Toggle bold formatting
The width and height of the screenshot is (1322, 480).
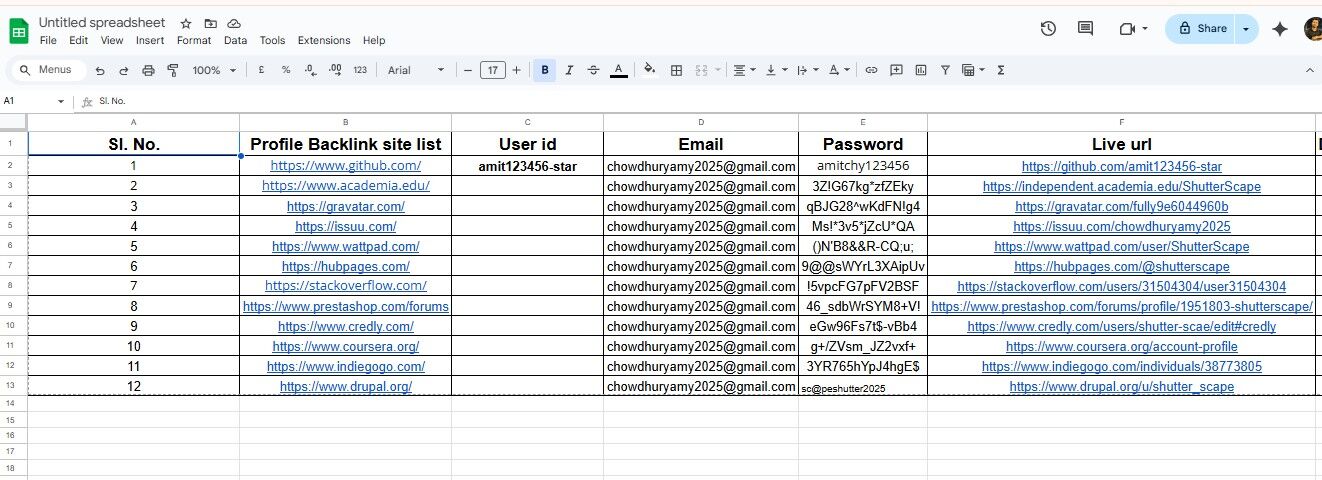(545, 70)
